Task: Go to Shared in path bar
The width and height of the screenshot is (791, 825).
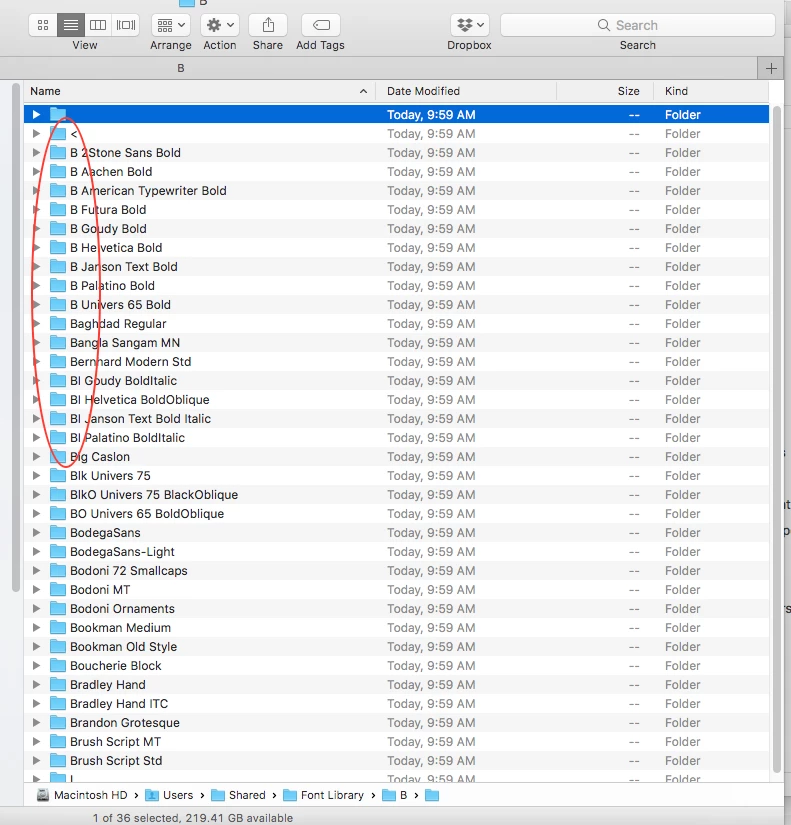Action: click(x=239, y=795)
